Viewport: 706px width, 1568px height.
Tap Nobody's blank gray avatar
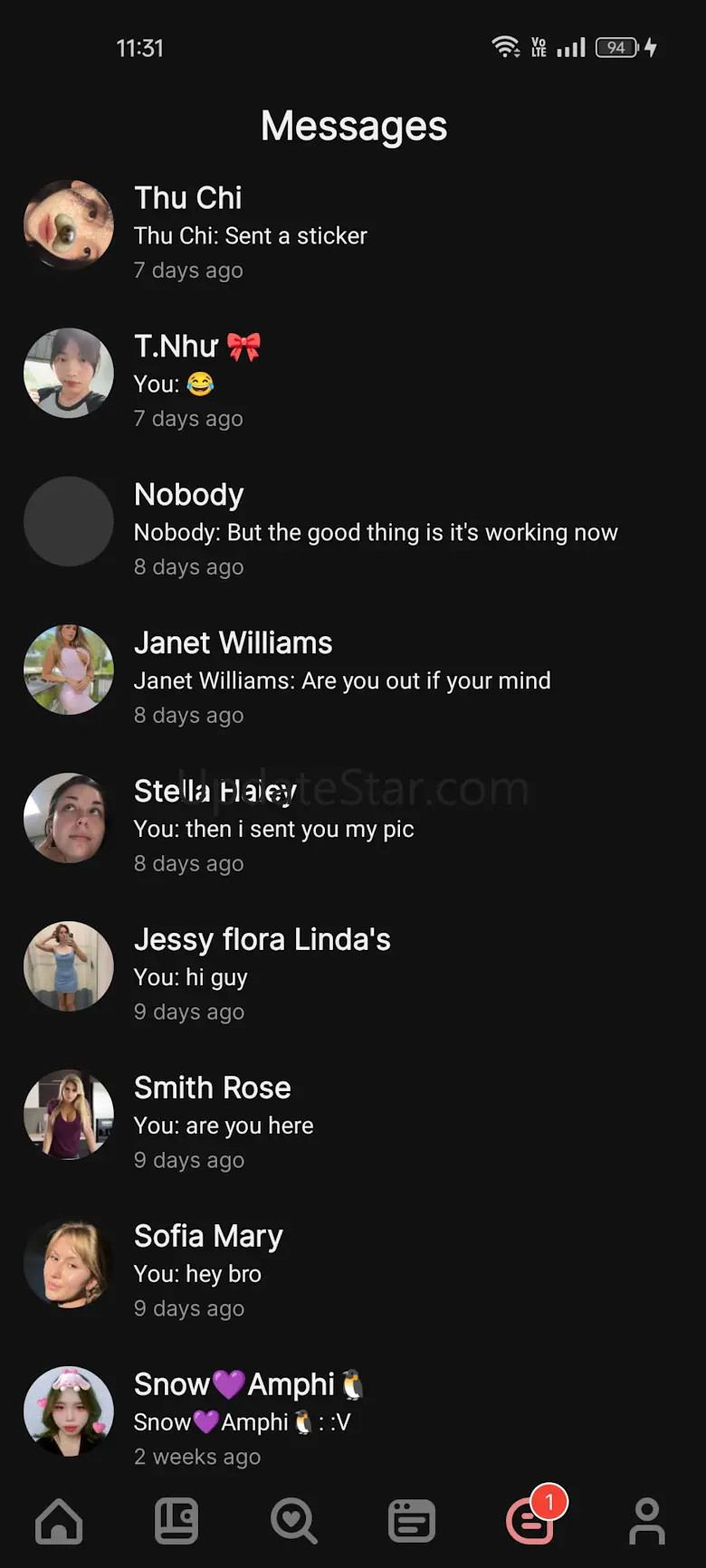(x=69, y=521)
